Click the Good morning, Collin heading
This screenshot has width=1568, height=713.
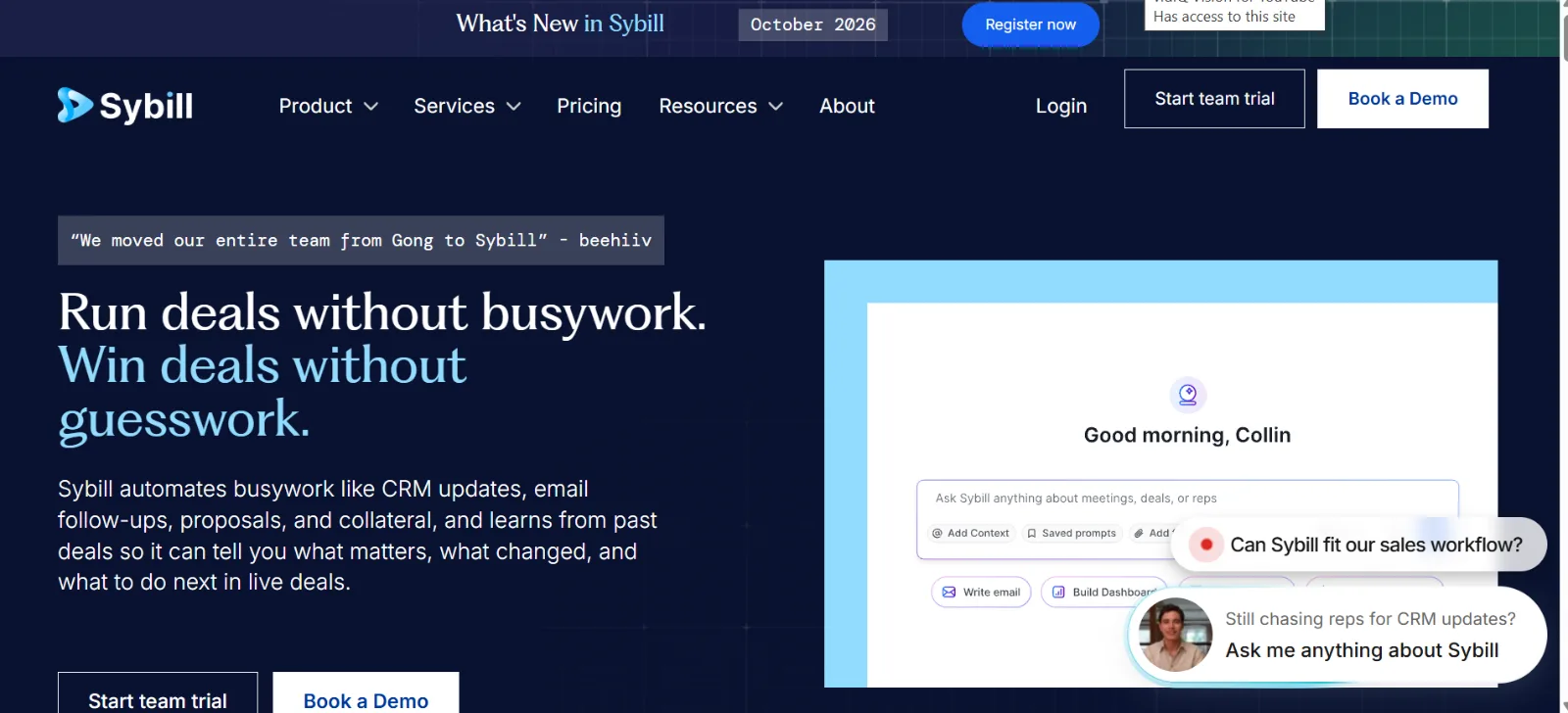[x=1187, y=435]
